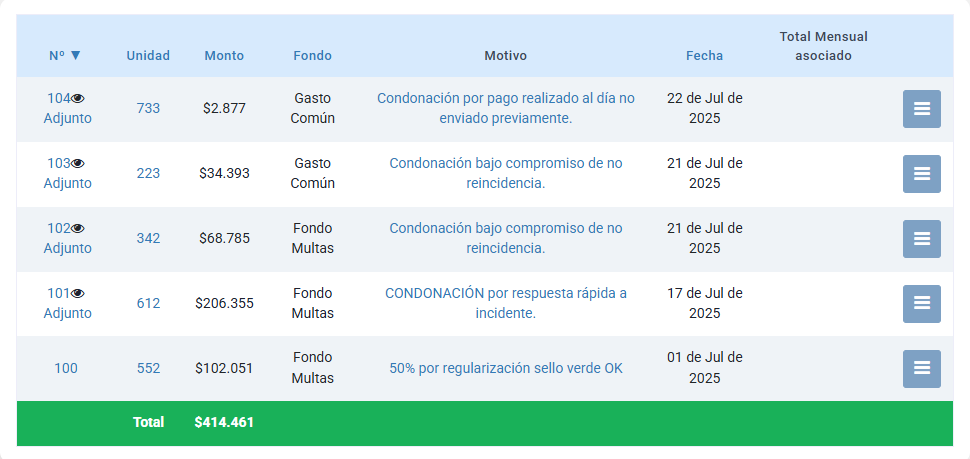Click the eye icon beside entry 101

78,293
